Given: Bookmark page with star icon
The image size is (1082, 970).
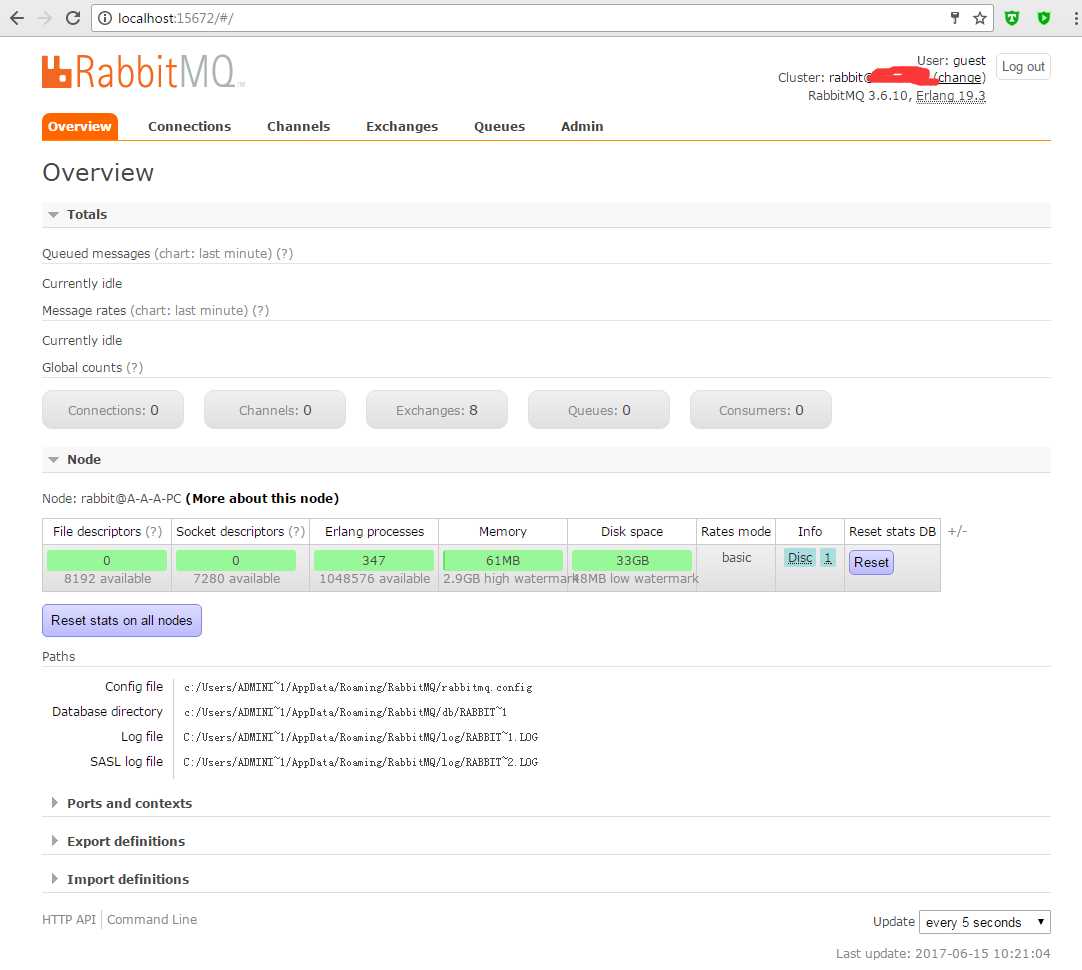Looking at the screenshot, I should click(x=979, y=18).
